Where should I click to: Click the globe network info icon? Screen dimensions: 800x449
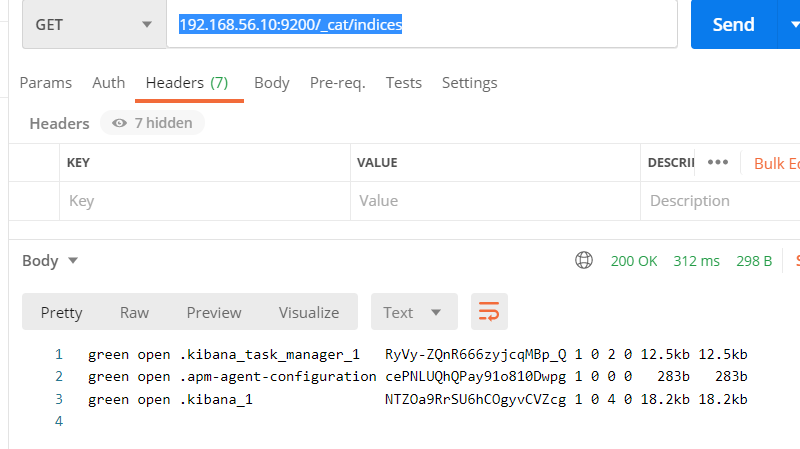584,260
